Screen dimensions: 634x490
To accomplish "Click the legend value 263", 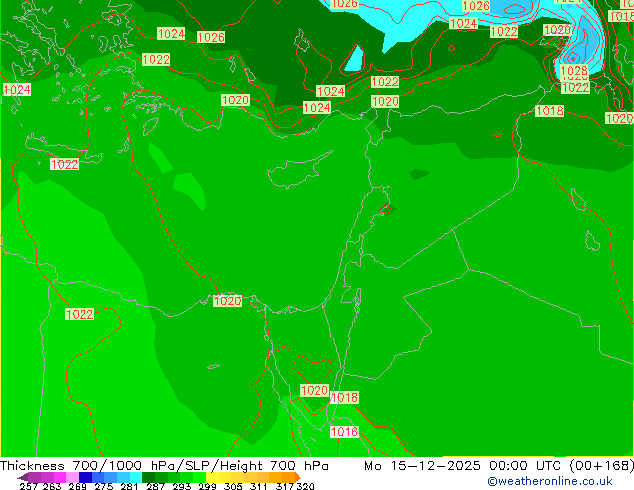I will [x=52, y=486].
